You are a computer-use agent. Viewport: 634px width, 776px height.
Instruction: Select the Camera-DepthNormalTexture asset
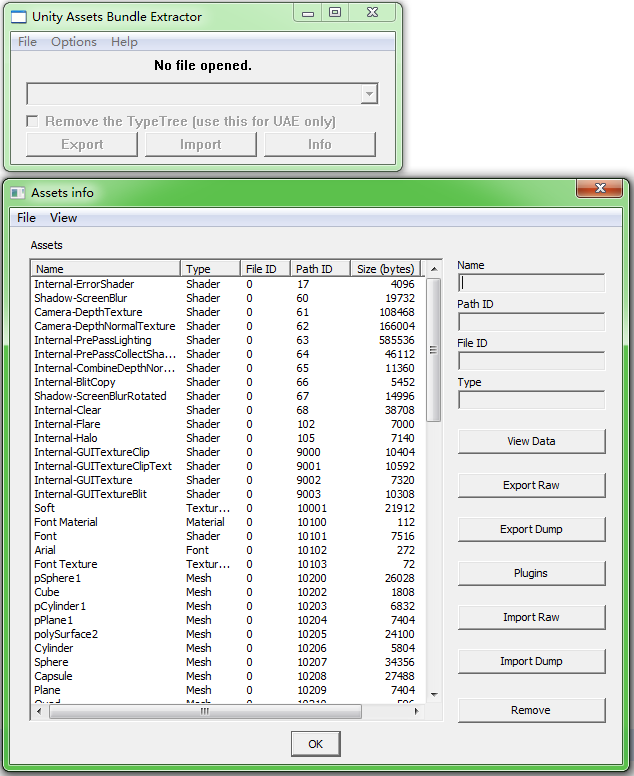228,326
